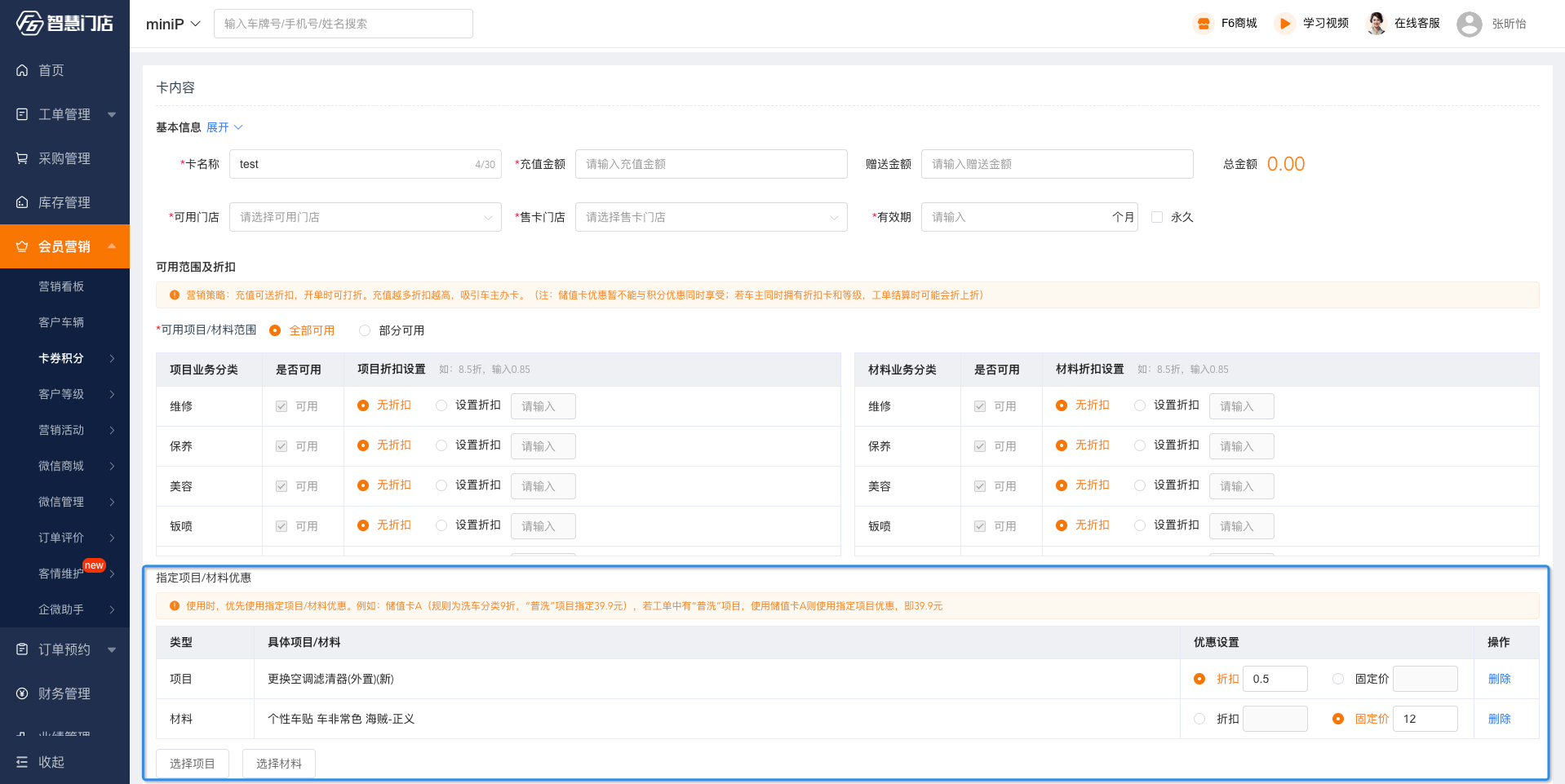The image size is (1565, 784).
Task: Click discount input in 维修 project row
Action: point(543,406)
